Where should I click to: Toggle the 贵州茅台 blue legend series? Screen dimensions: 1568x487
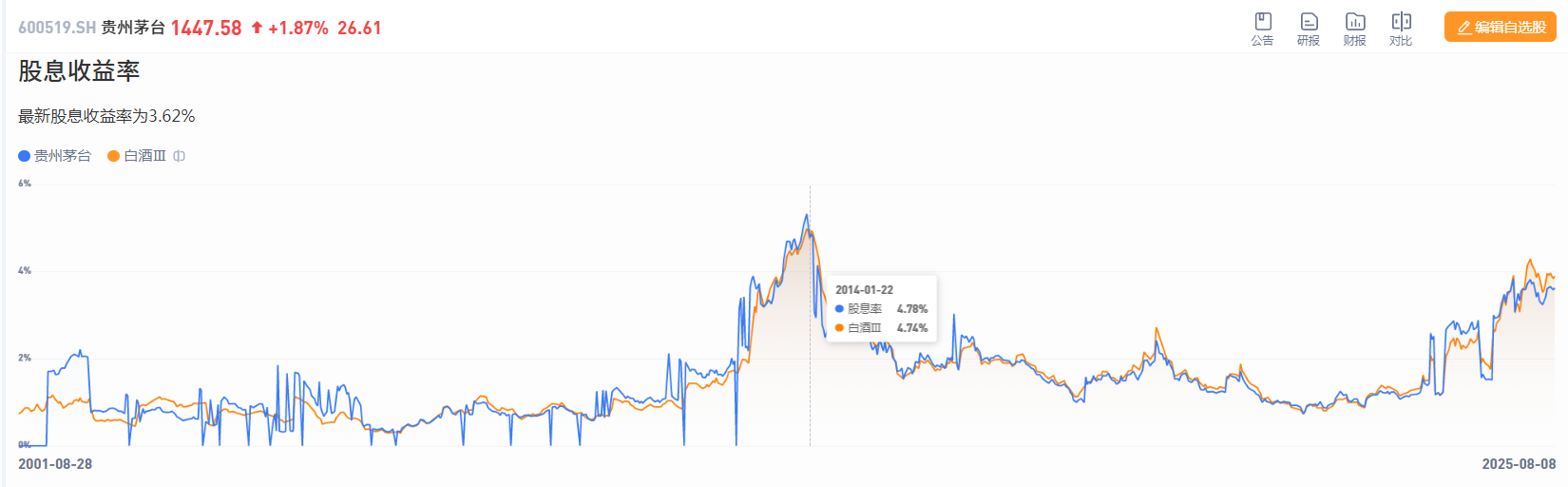(54, 156)
